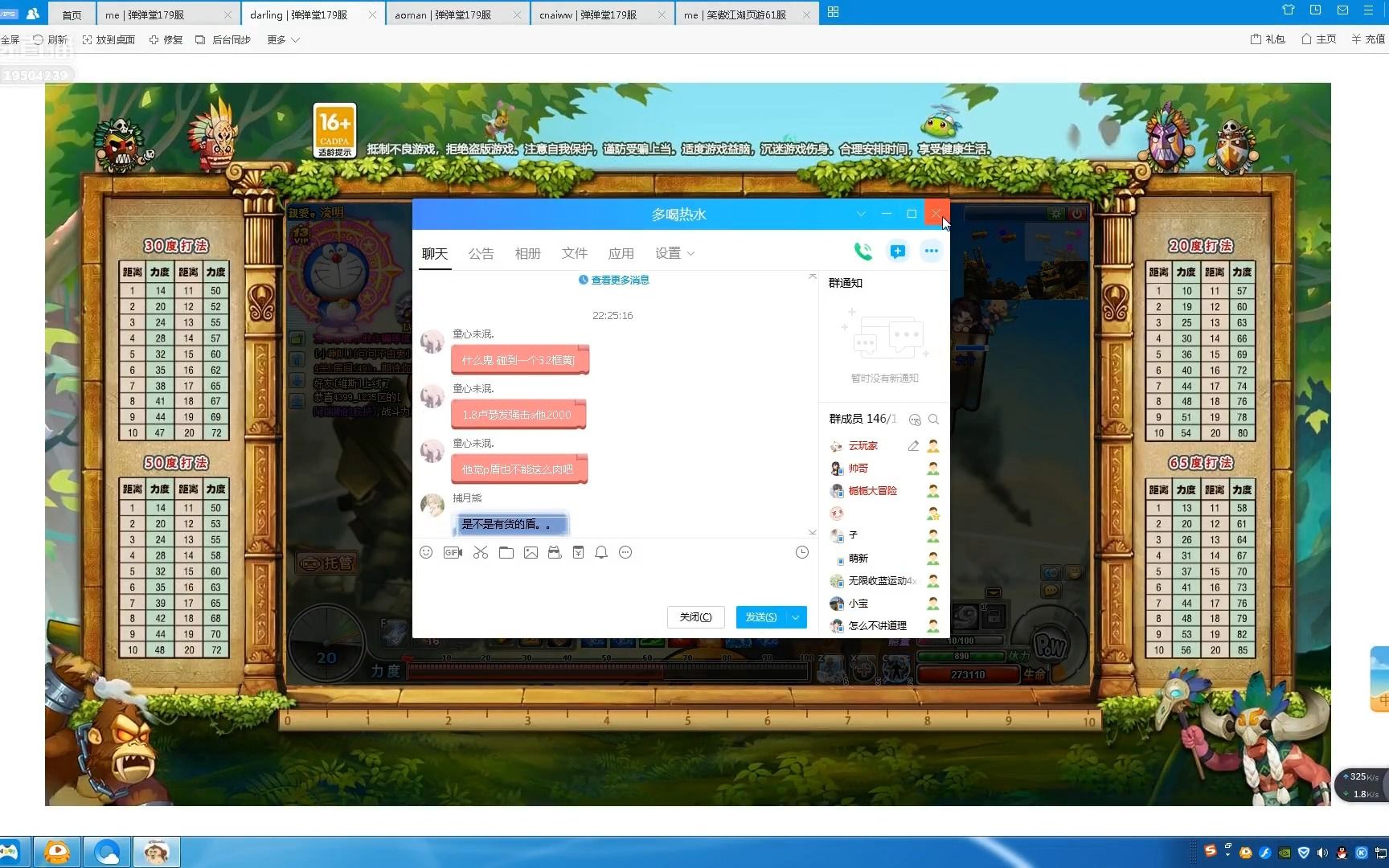Click the 托管 auto-play button in game
The height and width of the screenshot is (868, 1389).
pyautogui.click(x=326, y=563)
